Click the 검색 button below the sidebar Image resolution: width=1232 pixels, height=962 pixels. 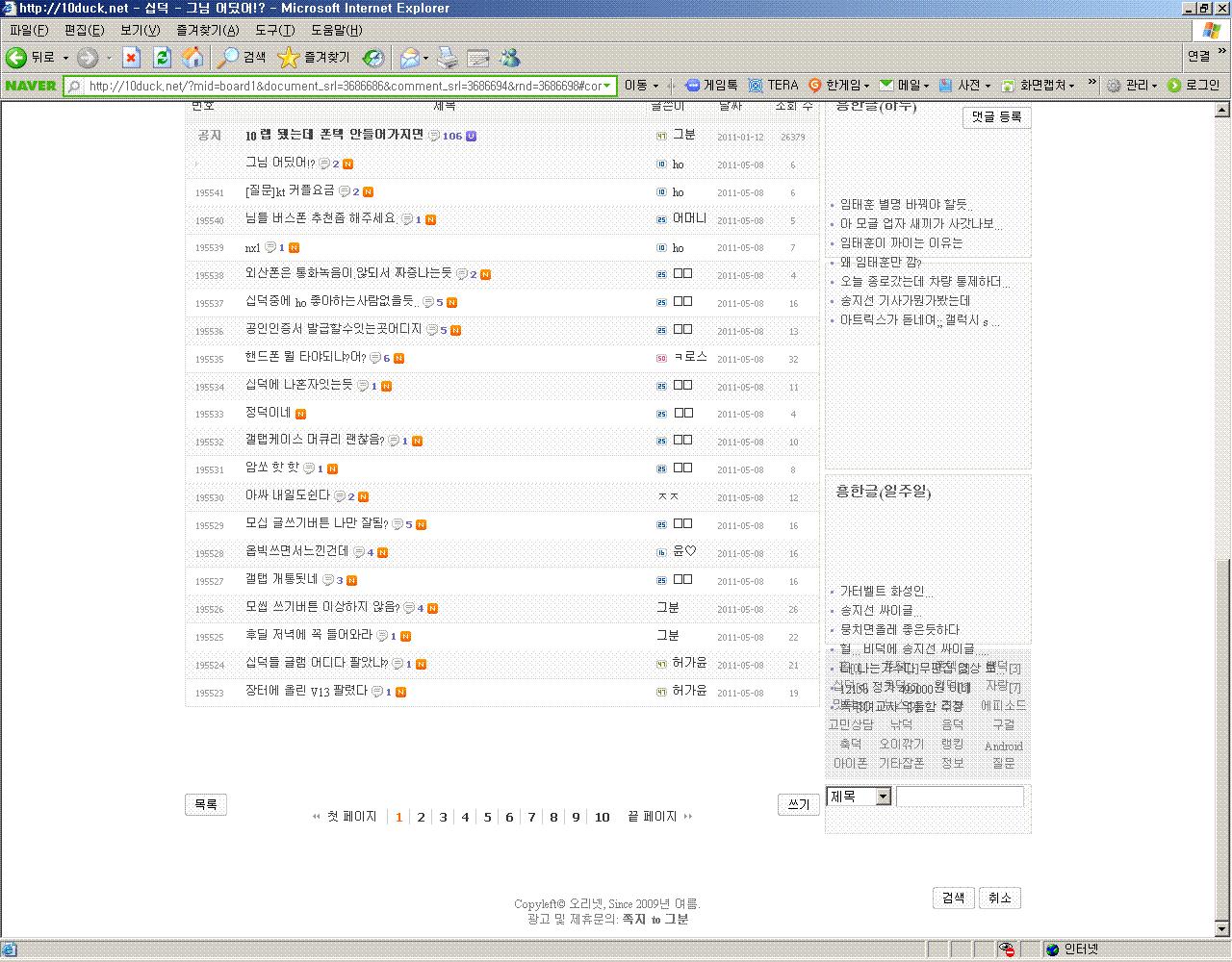(x=954, y=898)
